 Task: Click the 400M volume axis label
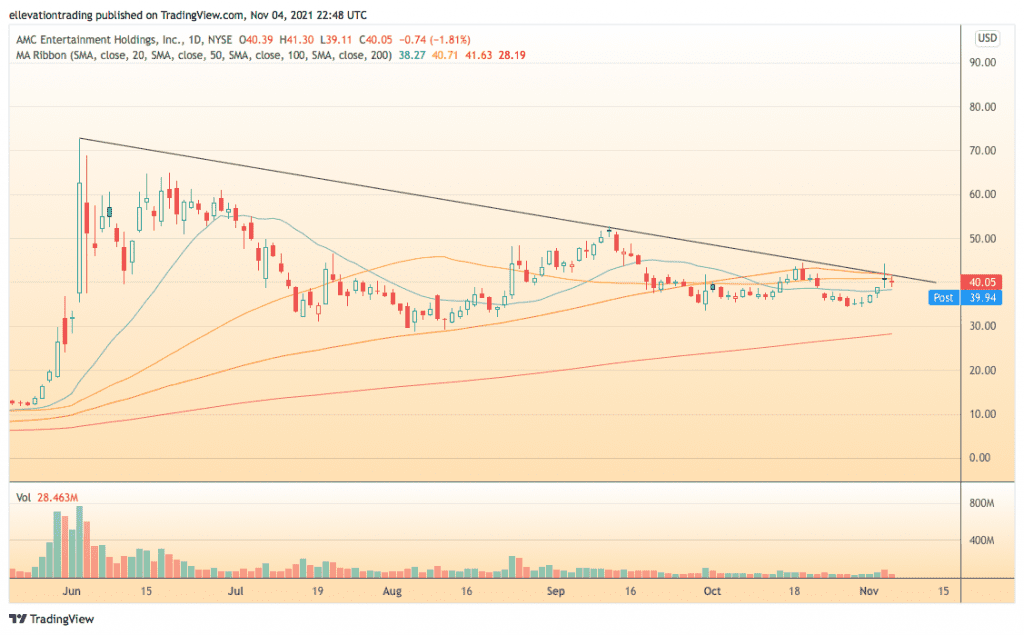click(x=982, y=541)
